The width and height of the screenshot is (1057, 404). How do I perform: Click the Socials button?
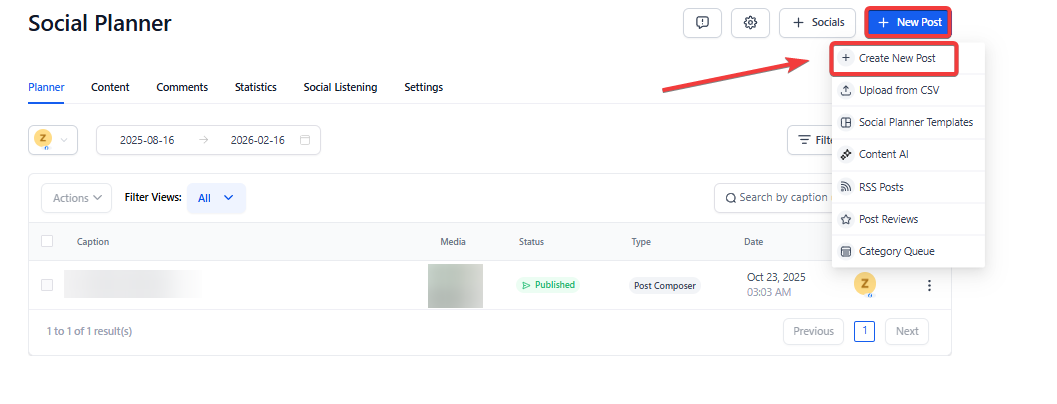click(817, 23)
